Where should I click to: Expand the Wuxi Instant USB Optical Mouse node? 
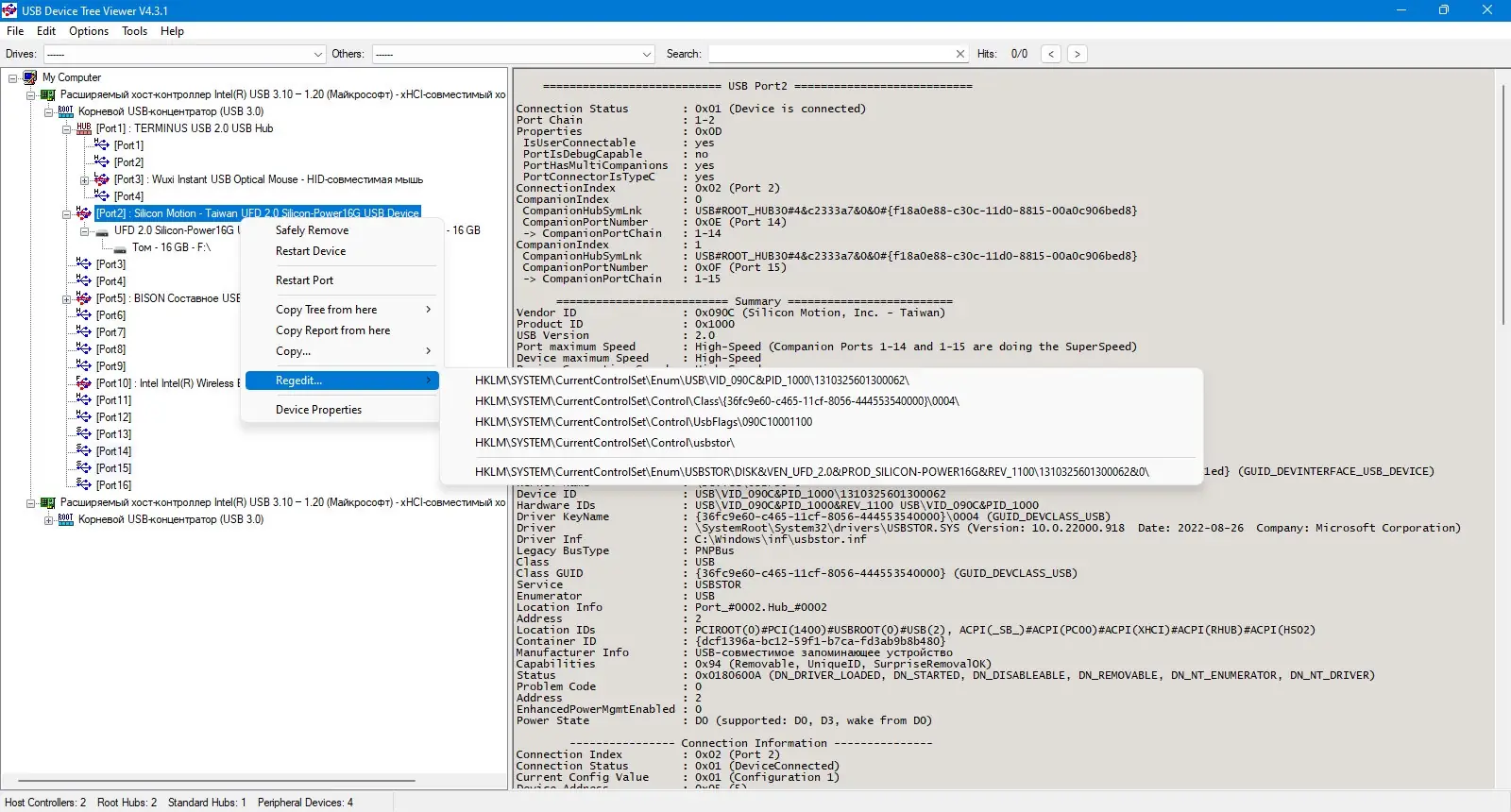pyautogui.click(x=84, y=180)
